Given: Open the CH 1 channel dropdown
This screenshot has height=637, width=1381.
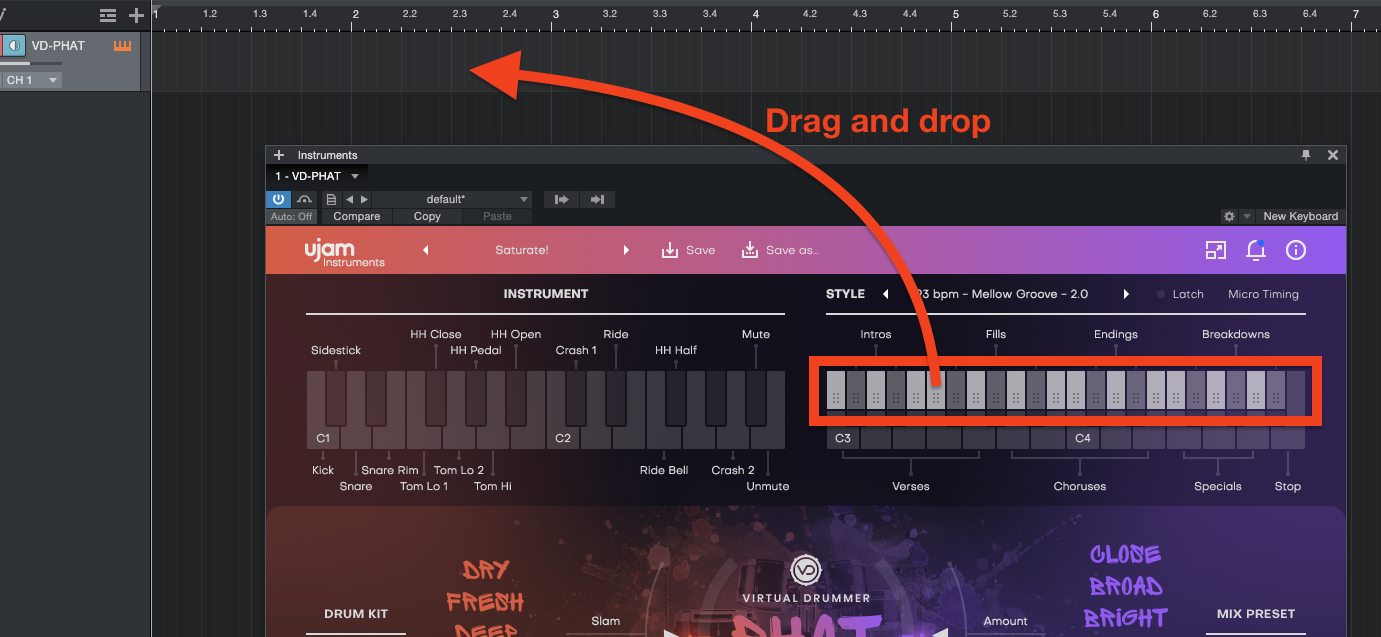Looking at the screenshot, I should tap(32, 80).
